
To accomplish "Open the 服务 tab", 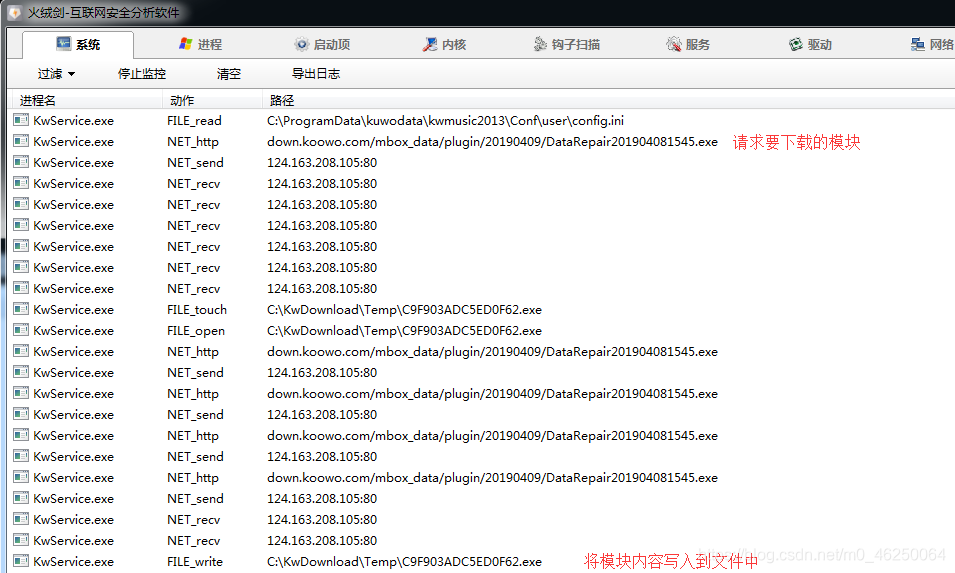I will [688, 44].
